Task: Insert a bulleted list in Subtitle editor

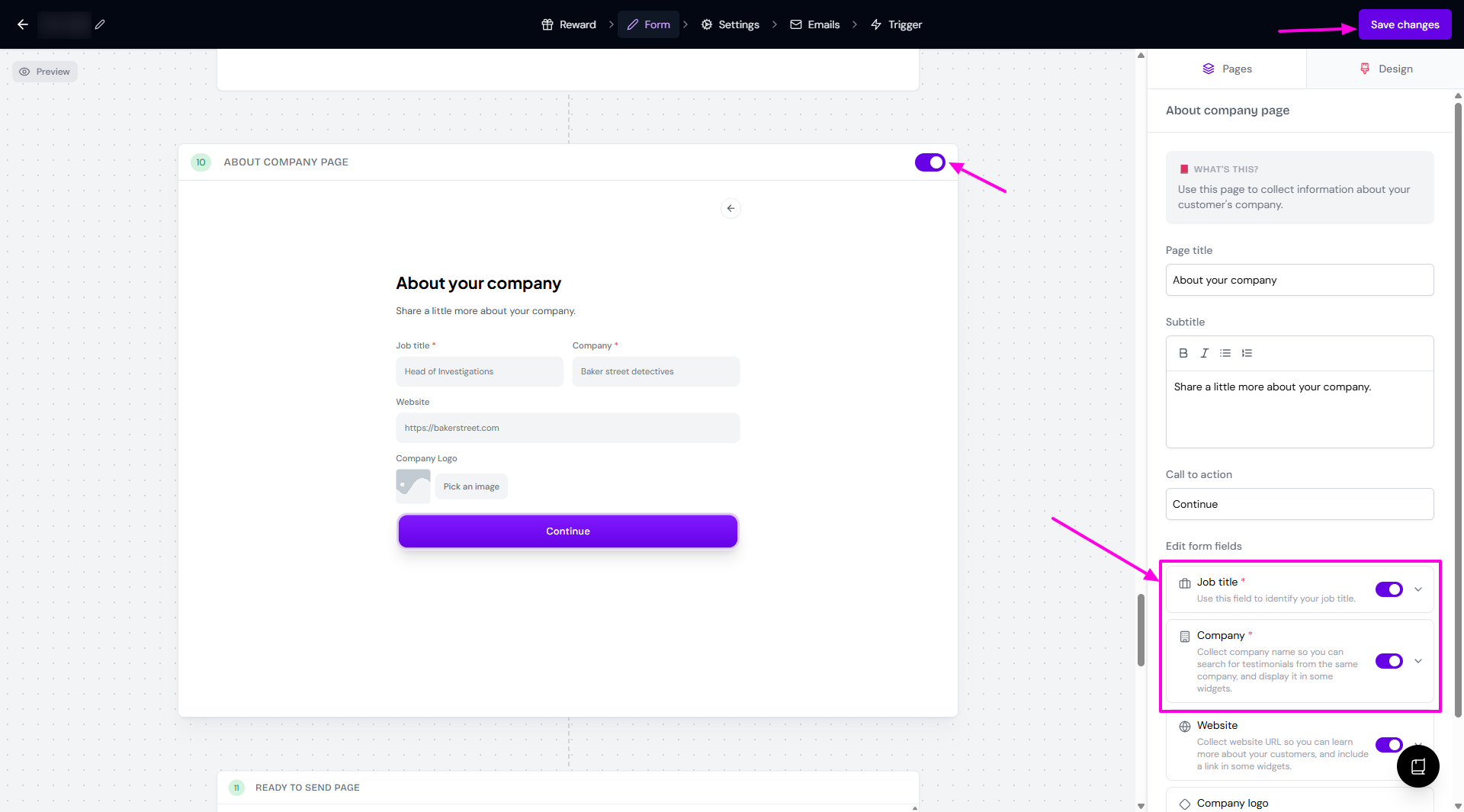Action: pyautogui.click(x=1225, y=353)
